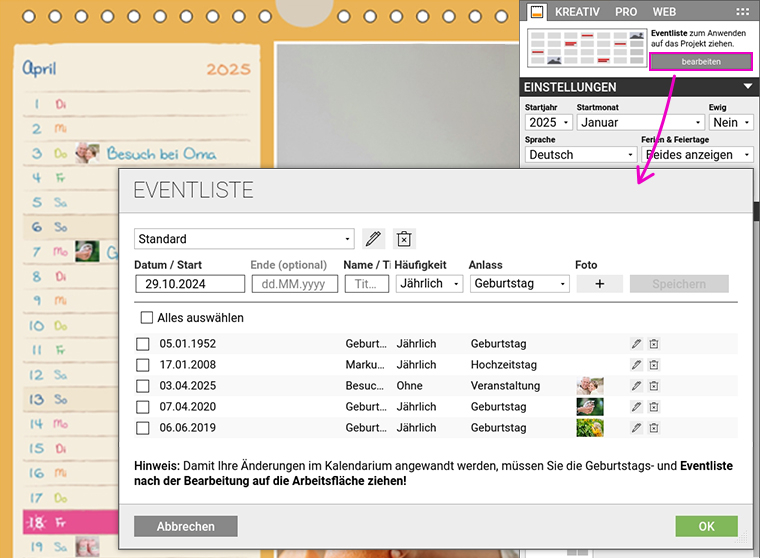
Task: Switch to the KREATIV tab
Action: click(x=577, y=11)
